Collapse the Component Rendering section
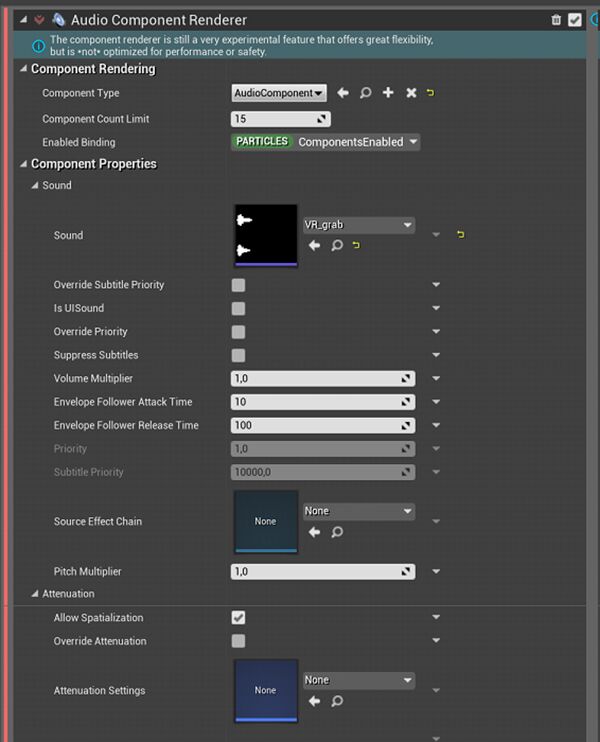Viewport: 600px width, 742px height. point(24,70)
